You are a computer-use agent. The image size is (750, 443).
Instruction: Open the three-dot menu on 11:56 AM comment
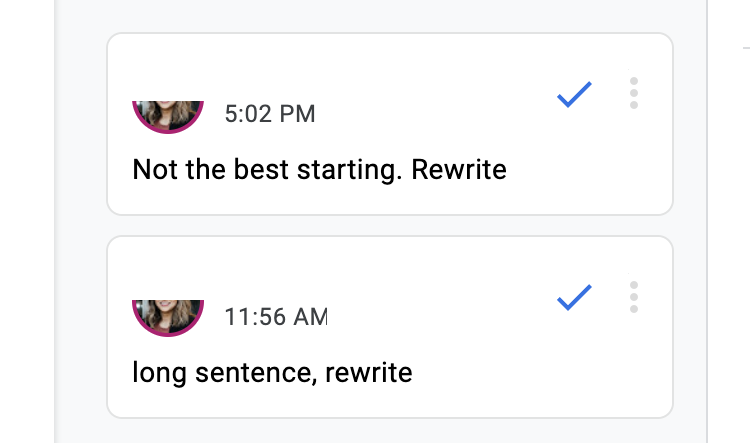(x=634, y=297)
